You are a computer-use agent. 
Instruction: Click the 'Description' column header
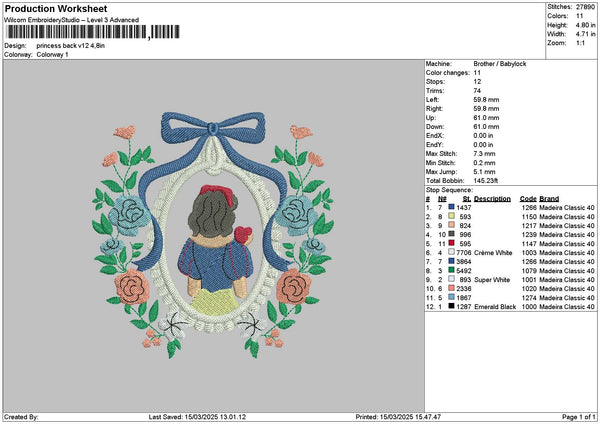click(x=492, y=199)
